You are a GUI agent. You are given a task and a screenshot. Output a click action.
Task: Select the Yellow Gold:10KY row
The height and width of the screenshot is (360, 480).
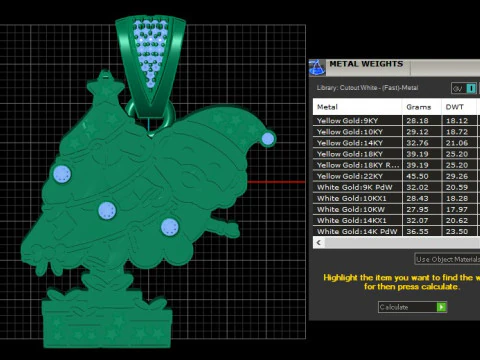396,132
